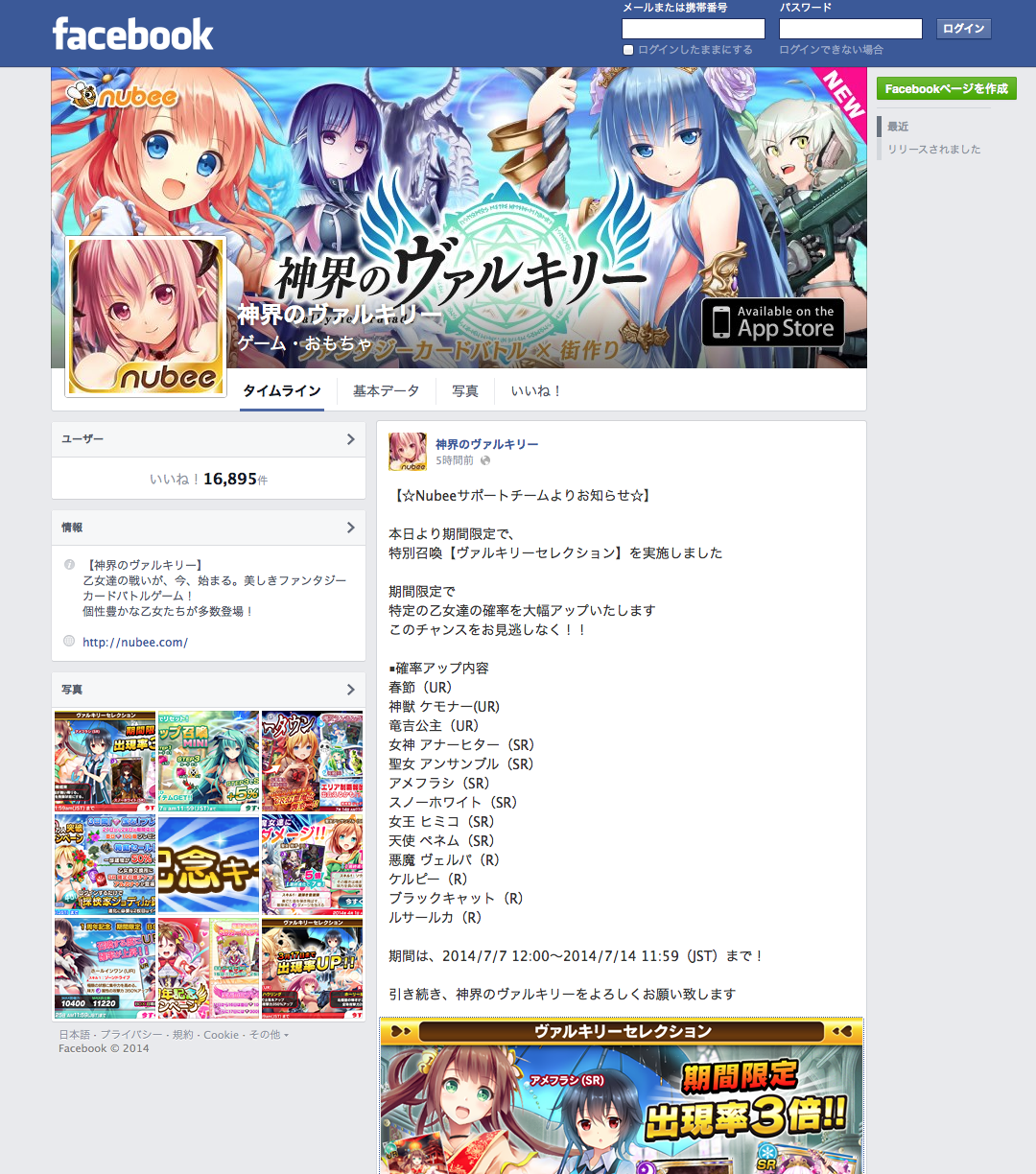The height and width of the screenshot is (1174, 1036).
Task: Focus the パスワード input field
Action: coord(850,29)
